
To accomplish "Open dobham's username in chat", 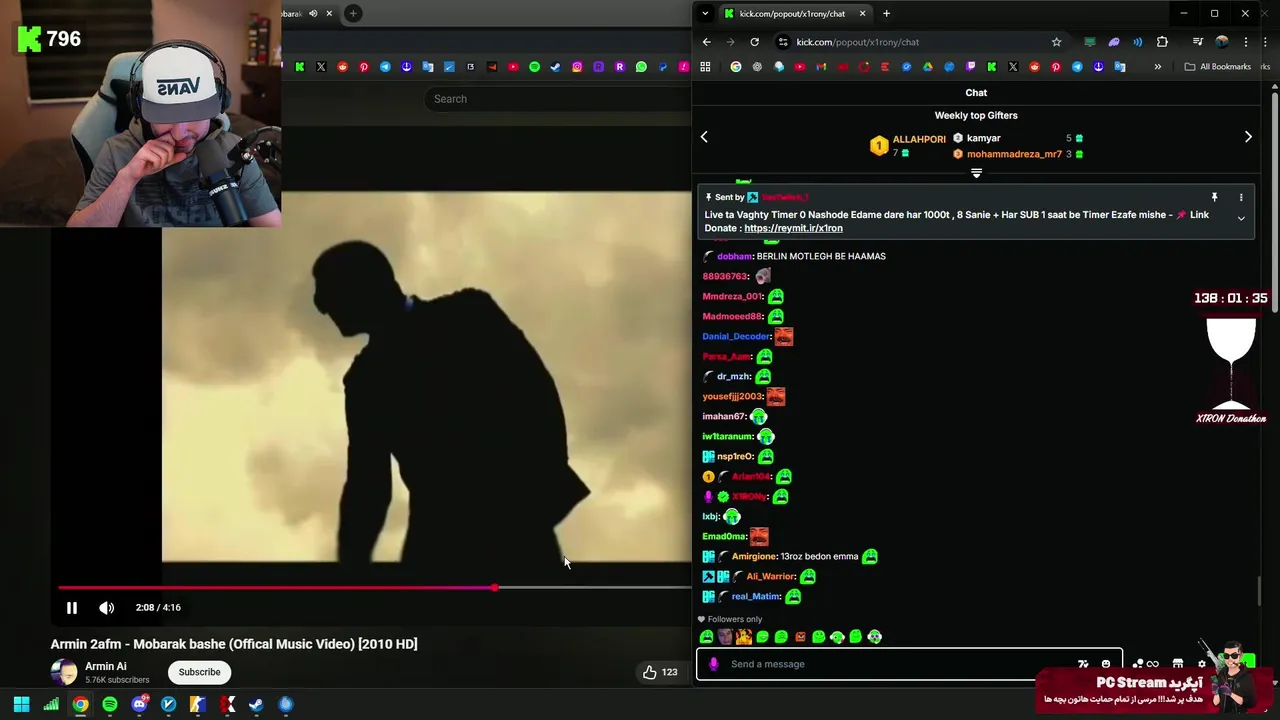I will click(734, 256).
